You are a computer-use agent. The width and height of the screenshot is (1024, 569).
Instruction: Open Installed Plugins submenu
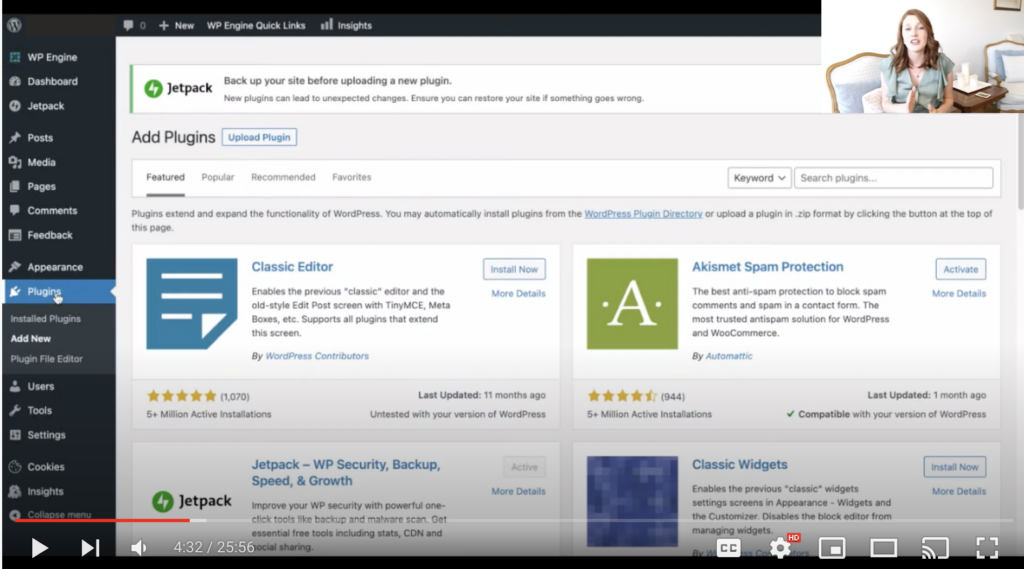(x=46, y=319)
